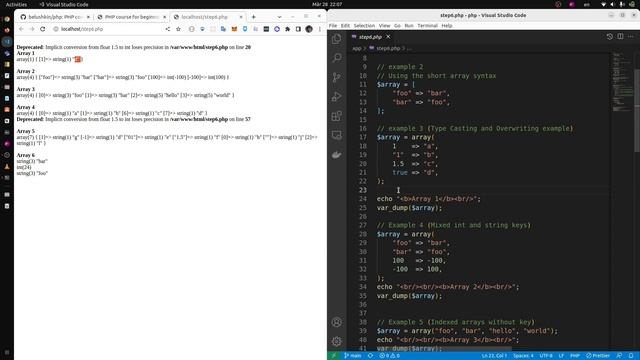This screenshot has height=360, width=640.
Task: Open the browser tab search dropdown
Action: pos(279,17)
